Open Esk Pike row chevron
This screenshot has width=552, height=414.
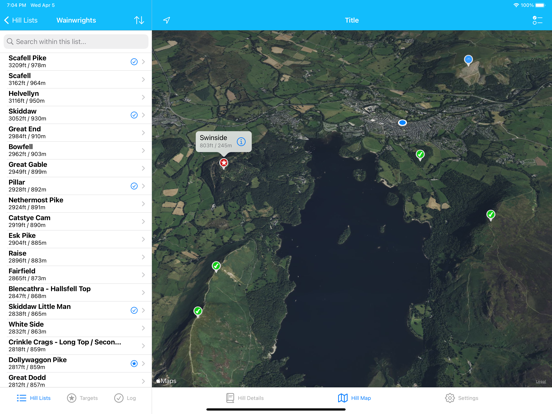(x=143, y=239)
